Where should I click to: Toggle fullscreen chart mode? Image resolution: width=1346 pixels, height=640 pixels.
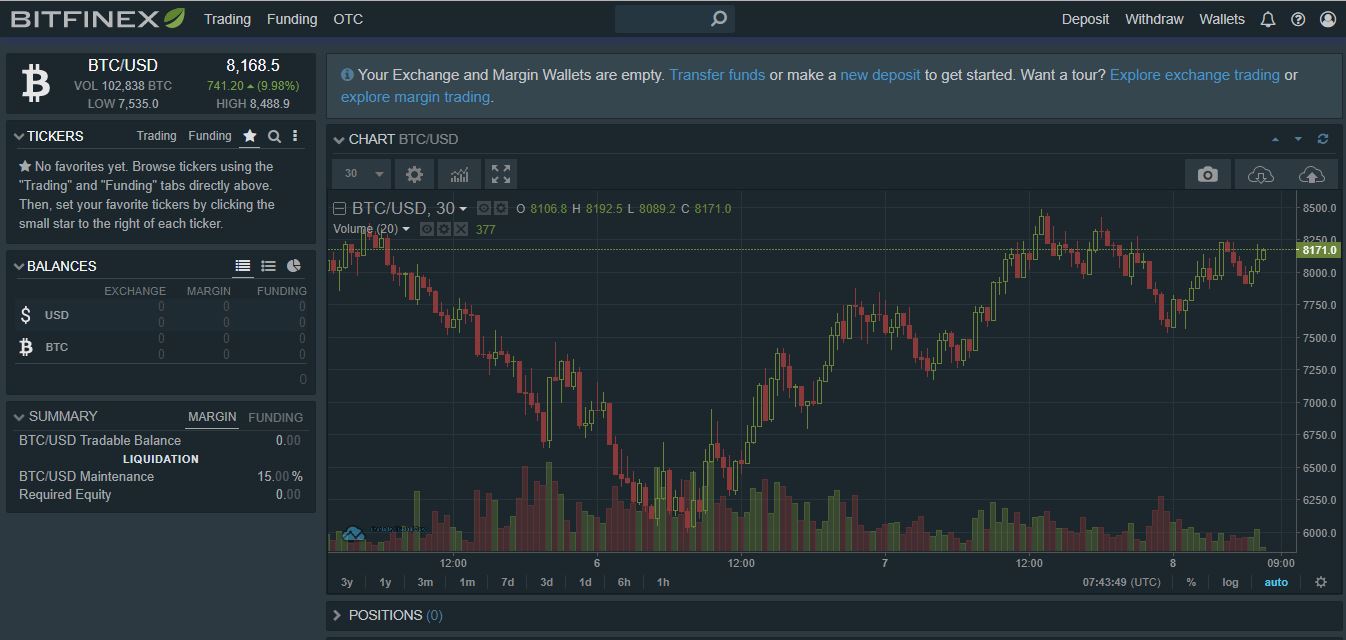pyautogui.click(x=501, y=174)
